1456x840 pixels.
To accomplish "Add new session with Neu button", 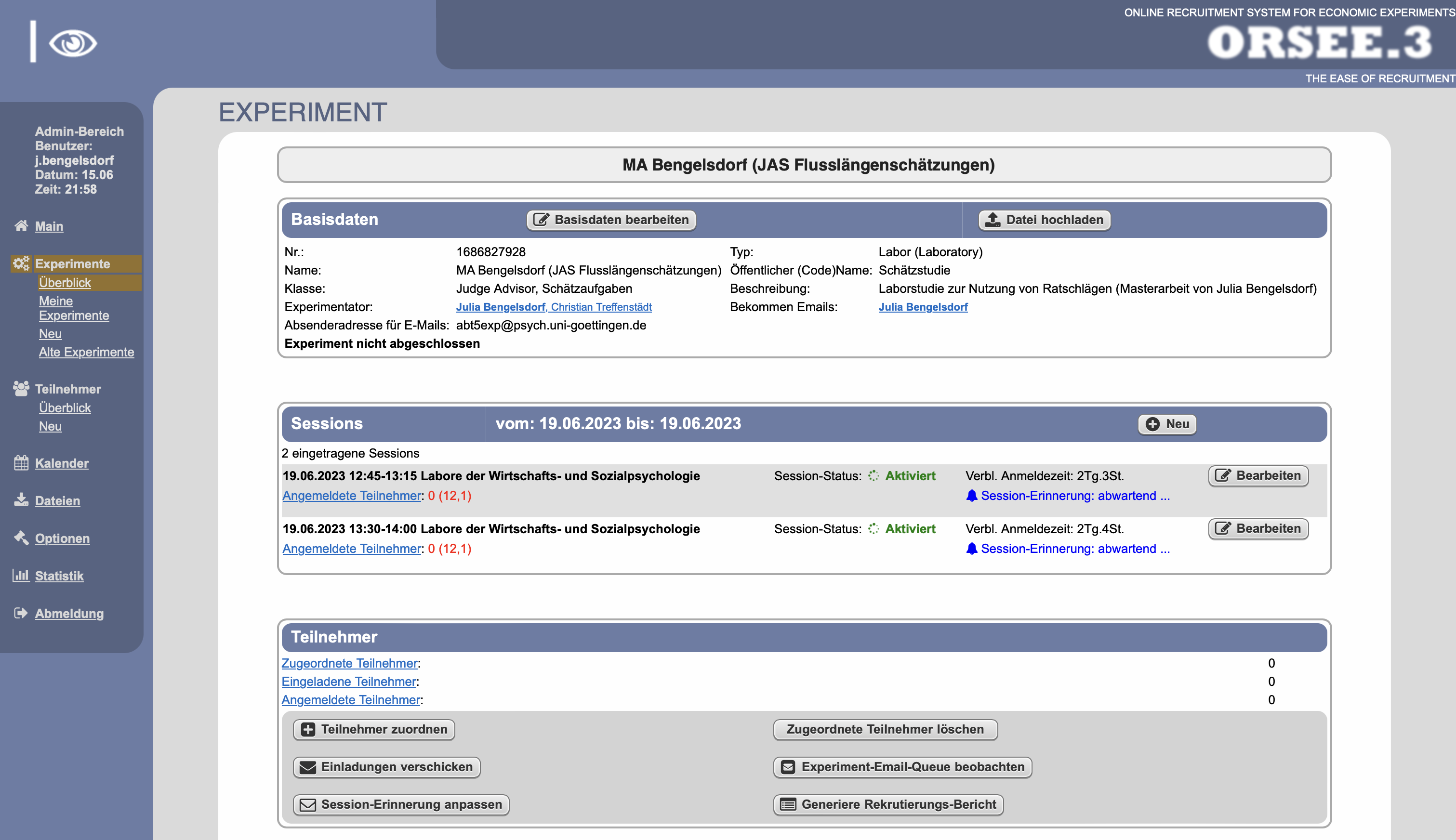I will (1167, 424).
